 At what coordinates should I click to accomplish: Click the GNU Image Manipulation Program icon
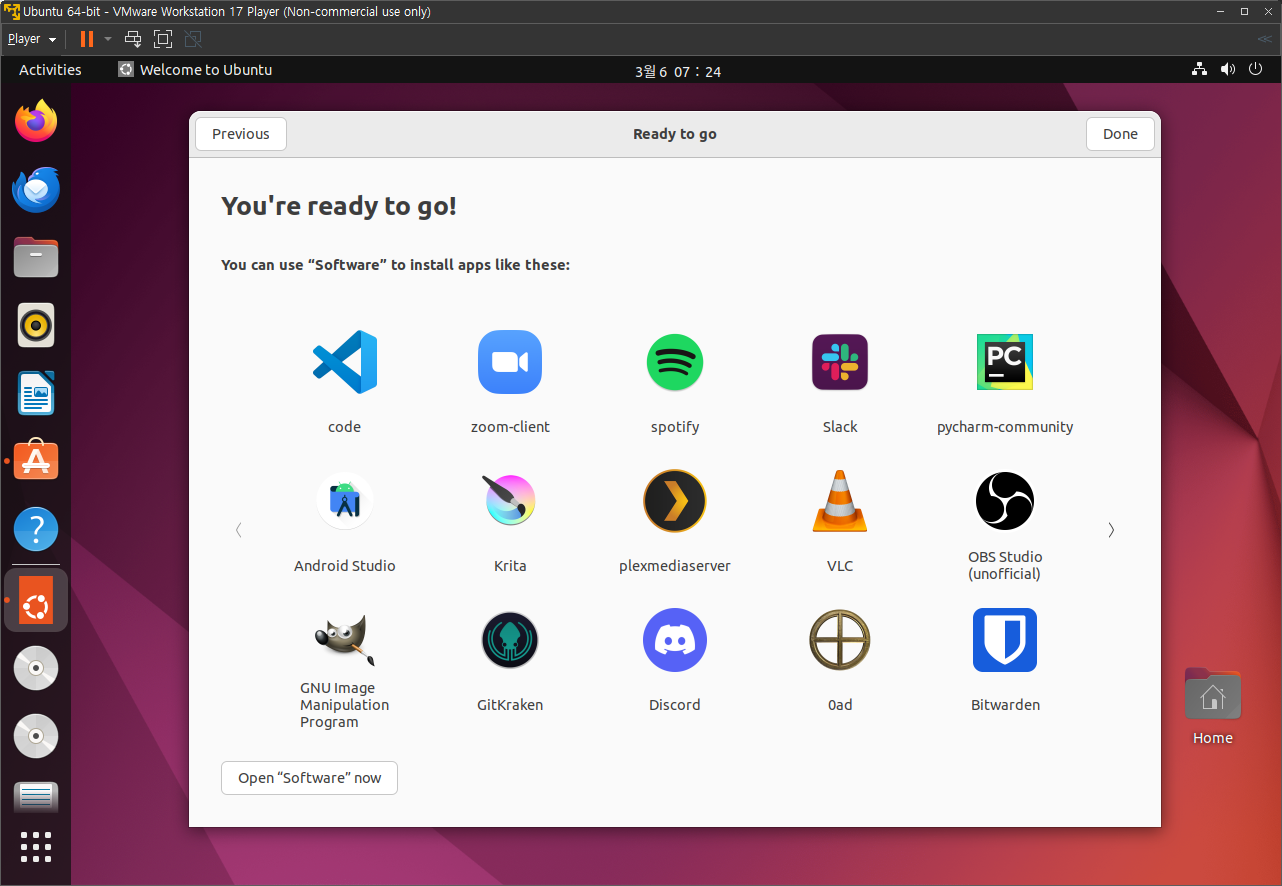click(x=345, y=640)
